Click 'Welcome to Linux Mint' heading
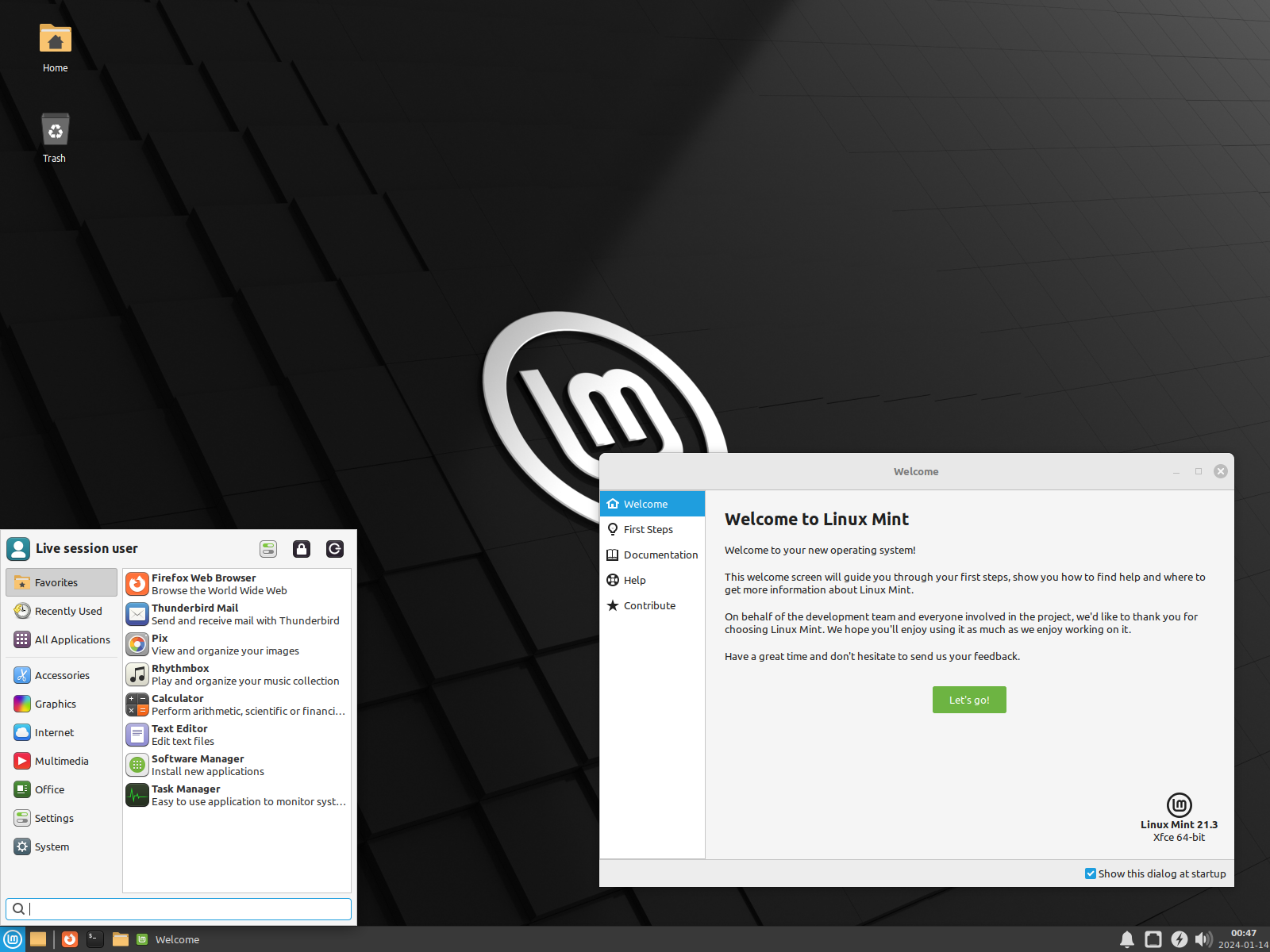Image resolution: width=1270 pixels, height=952 pixels. pyautogui.click(x=817, y=519)
